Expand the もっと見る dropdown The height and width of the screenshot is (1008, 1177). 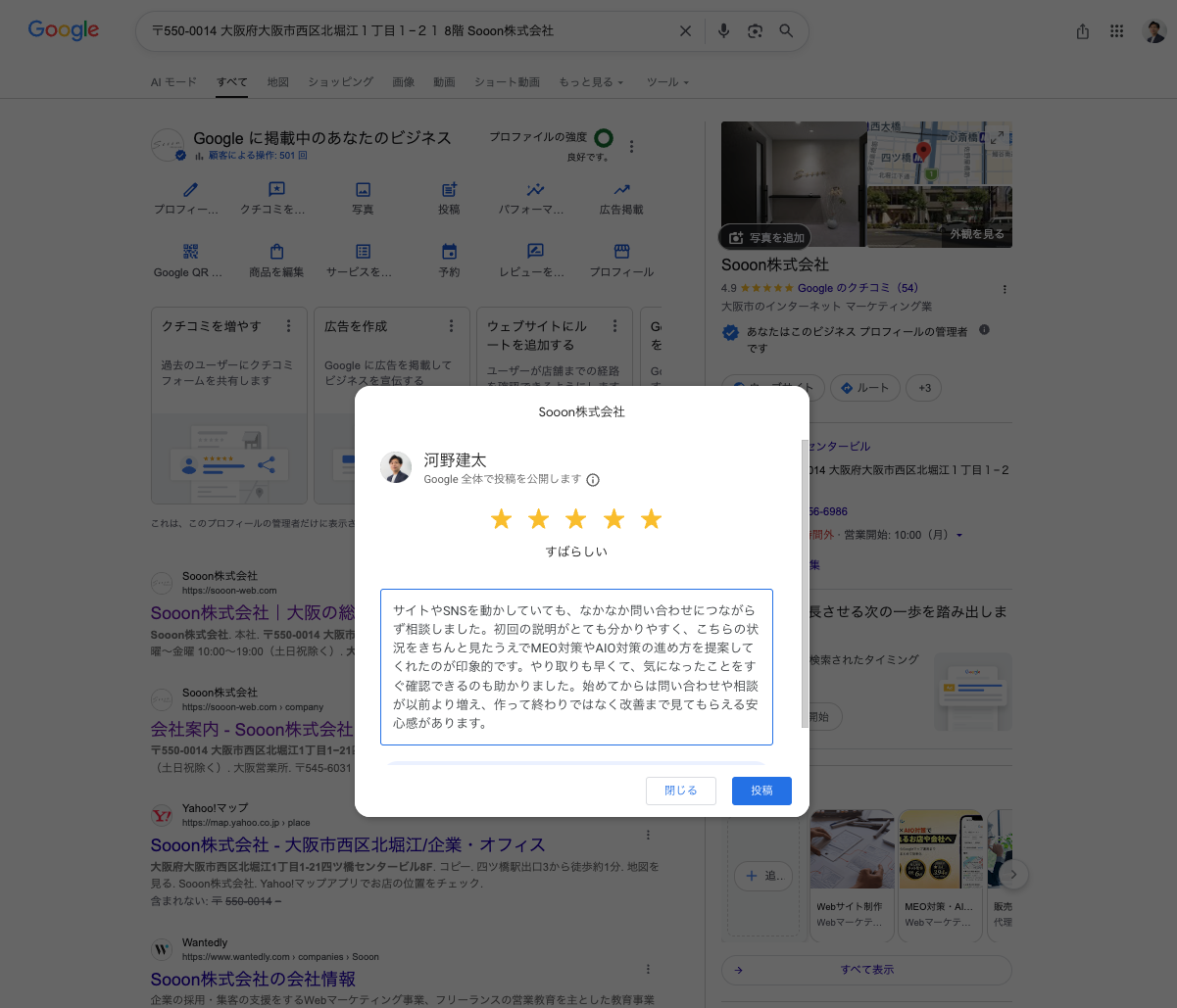[591, 82]
